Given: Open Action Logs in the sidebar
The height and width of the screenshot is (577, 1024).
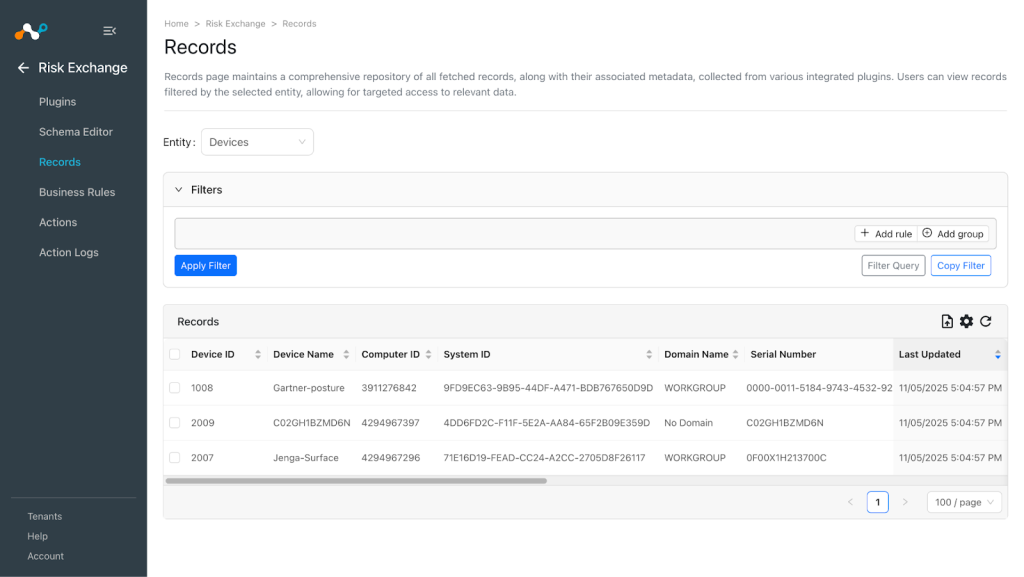Looking at the screenshot, I should coord(69,252).
